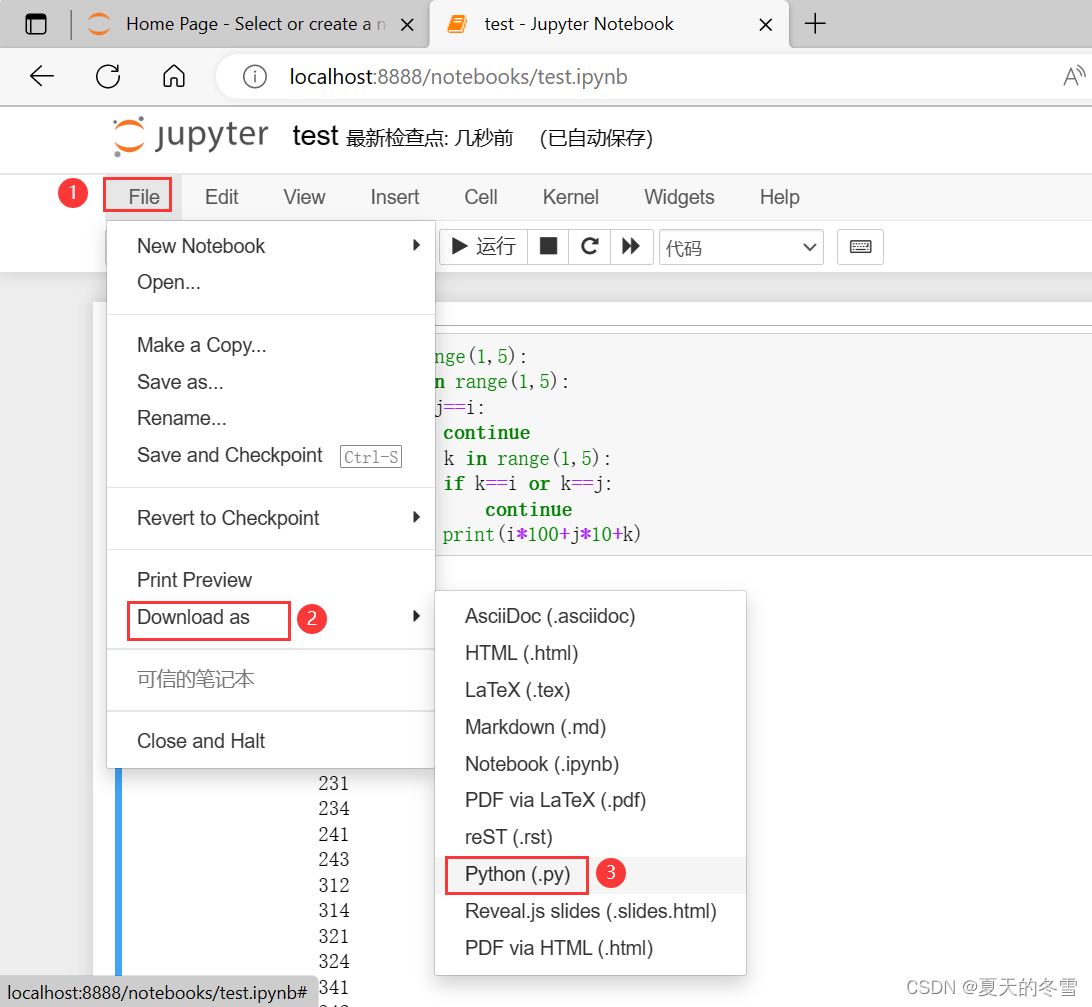The width and height of the screenshot is (1092, 1007).
Task: Choose Save as...
Action: click(271, 382)
